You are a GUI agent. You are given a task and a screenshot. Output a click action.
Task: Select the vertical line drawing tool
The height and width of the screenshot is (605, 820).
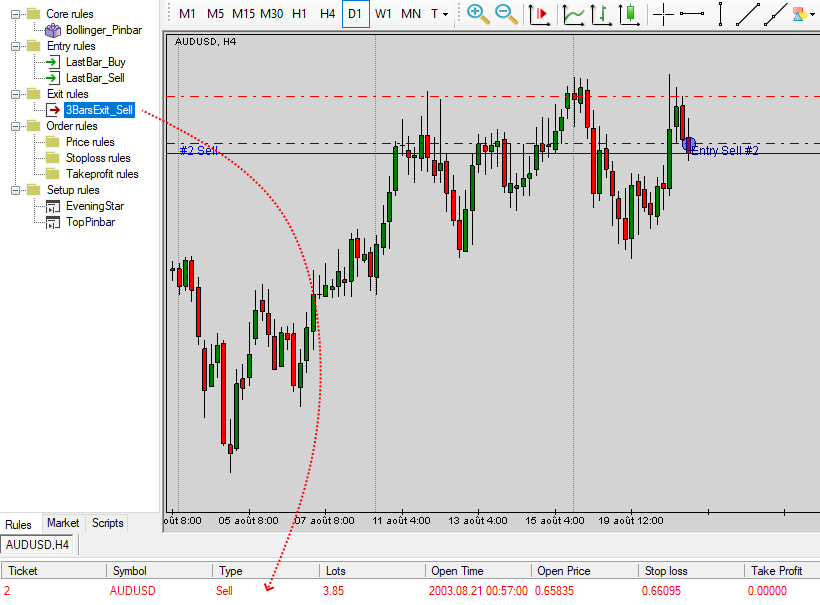tap(720, 14)
